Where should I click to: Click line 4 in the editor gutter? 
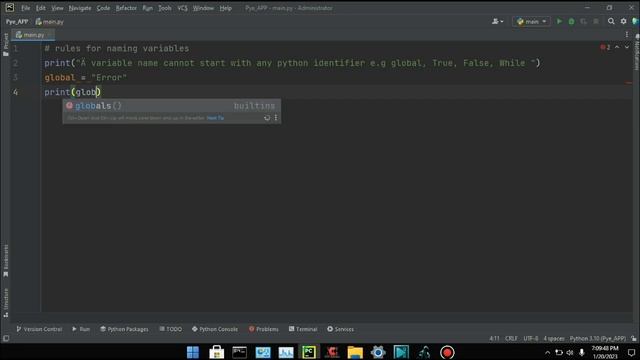16,92
